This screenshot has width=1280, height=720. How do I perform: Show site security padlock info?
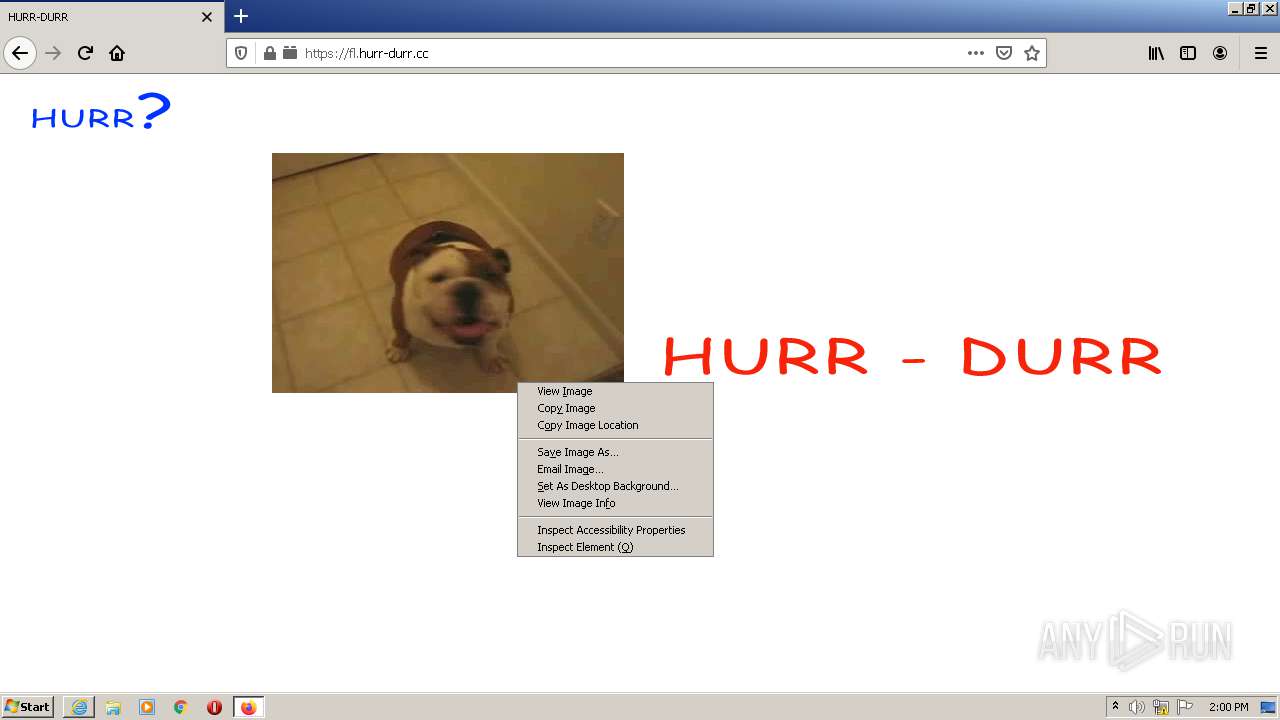pyautogui.click(x=269, y=53)
